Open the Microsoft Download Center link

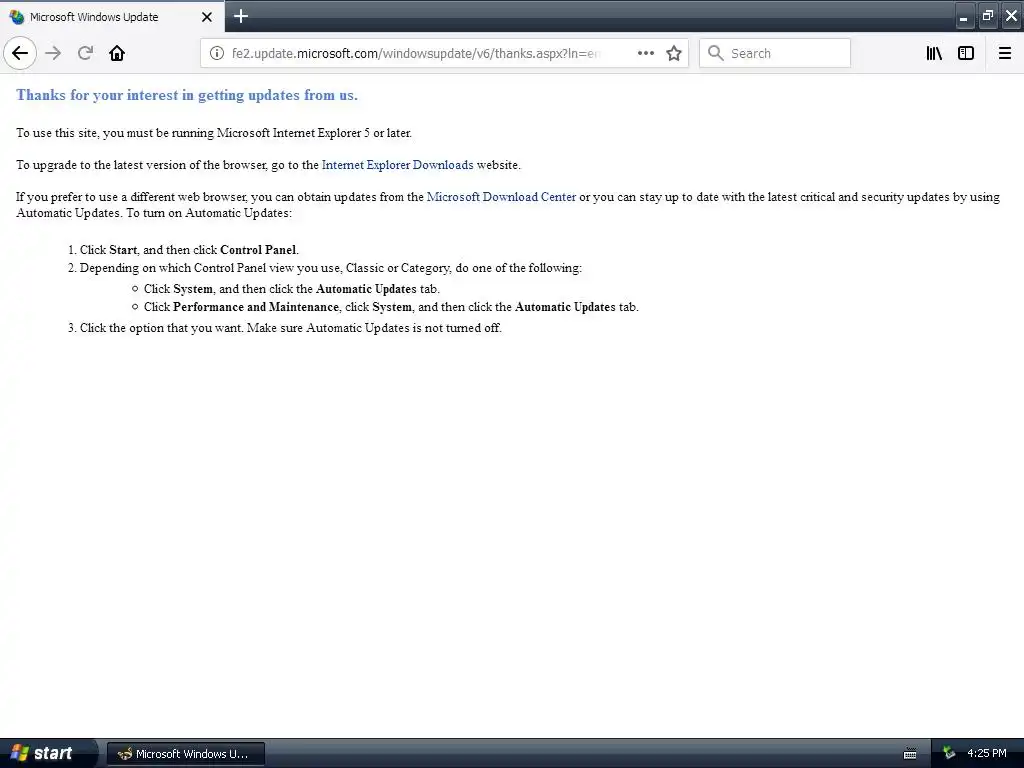(x=501, y=197)
